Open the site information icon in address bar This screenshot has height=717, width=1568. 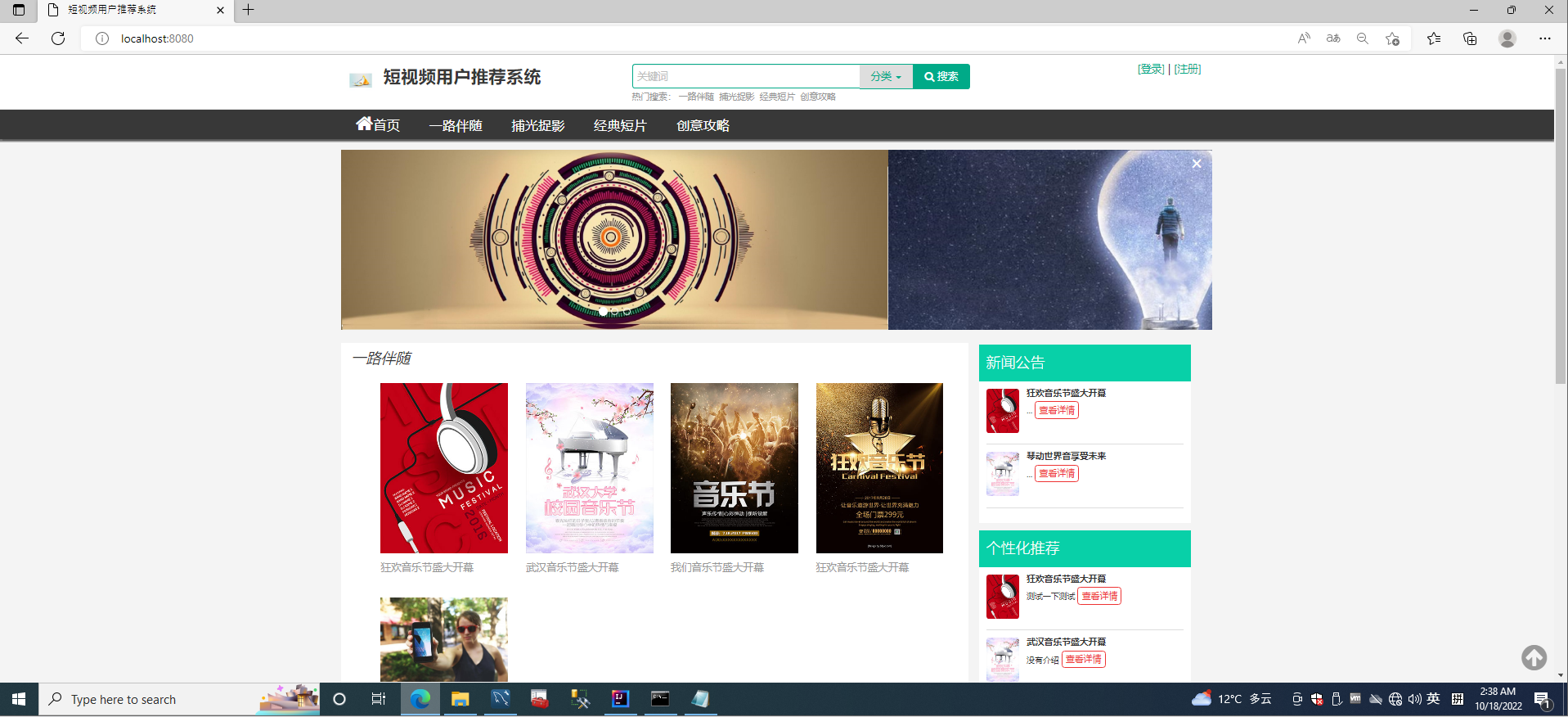tap(102, 38)
